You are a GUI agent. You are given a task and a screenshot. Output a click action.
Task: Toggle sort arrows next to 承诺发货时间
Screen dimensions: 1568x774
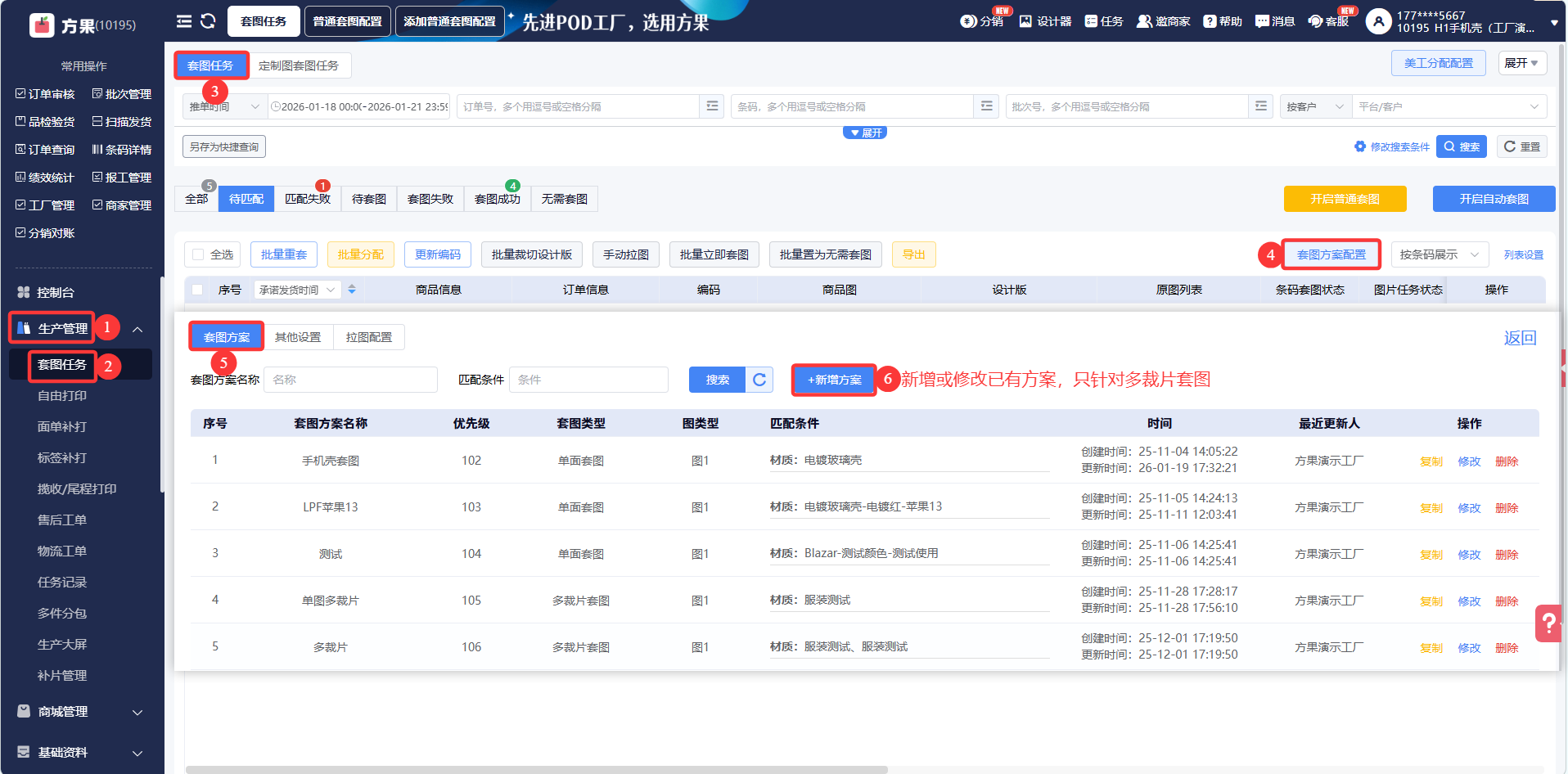coord(352,290)
